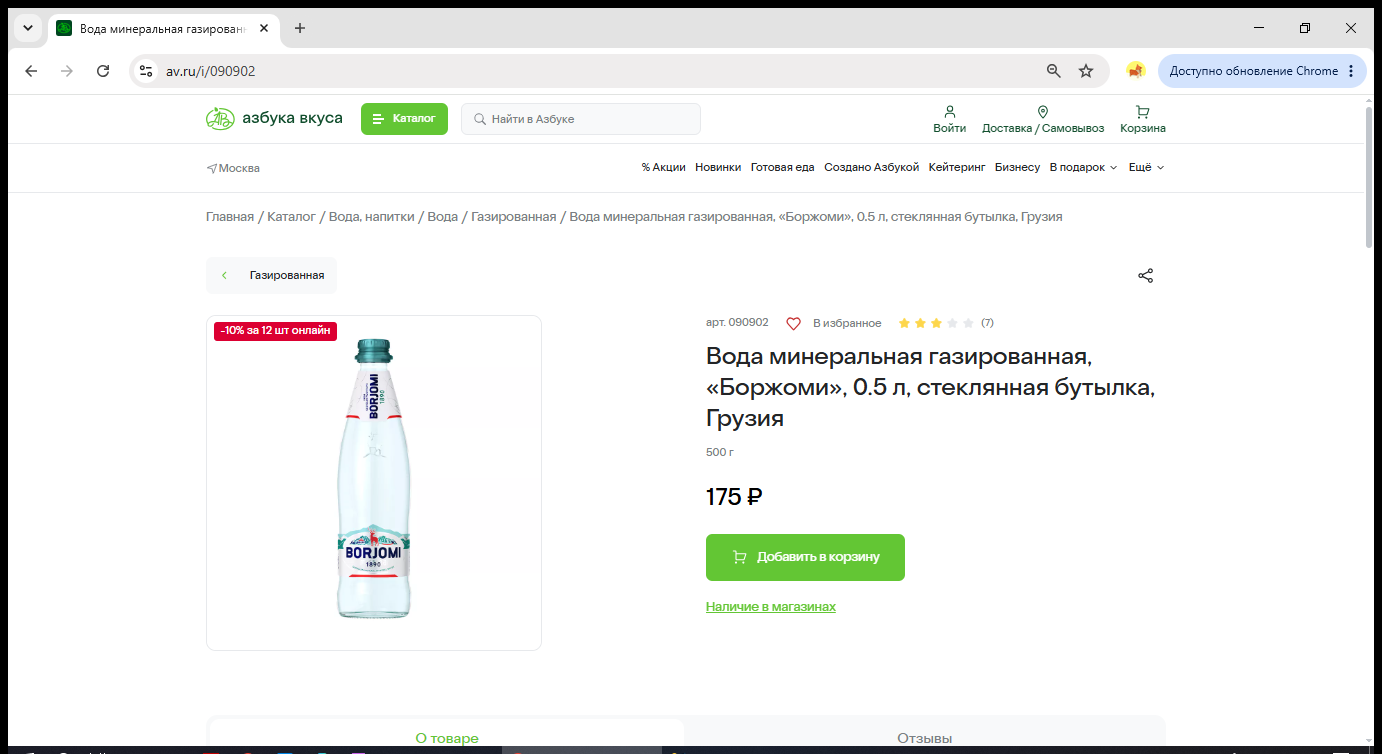Toggle the heart favorite icon

click(x=793, y=323)
